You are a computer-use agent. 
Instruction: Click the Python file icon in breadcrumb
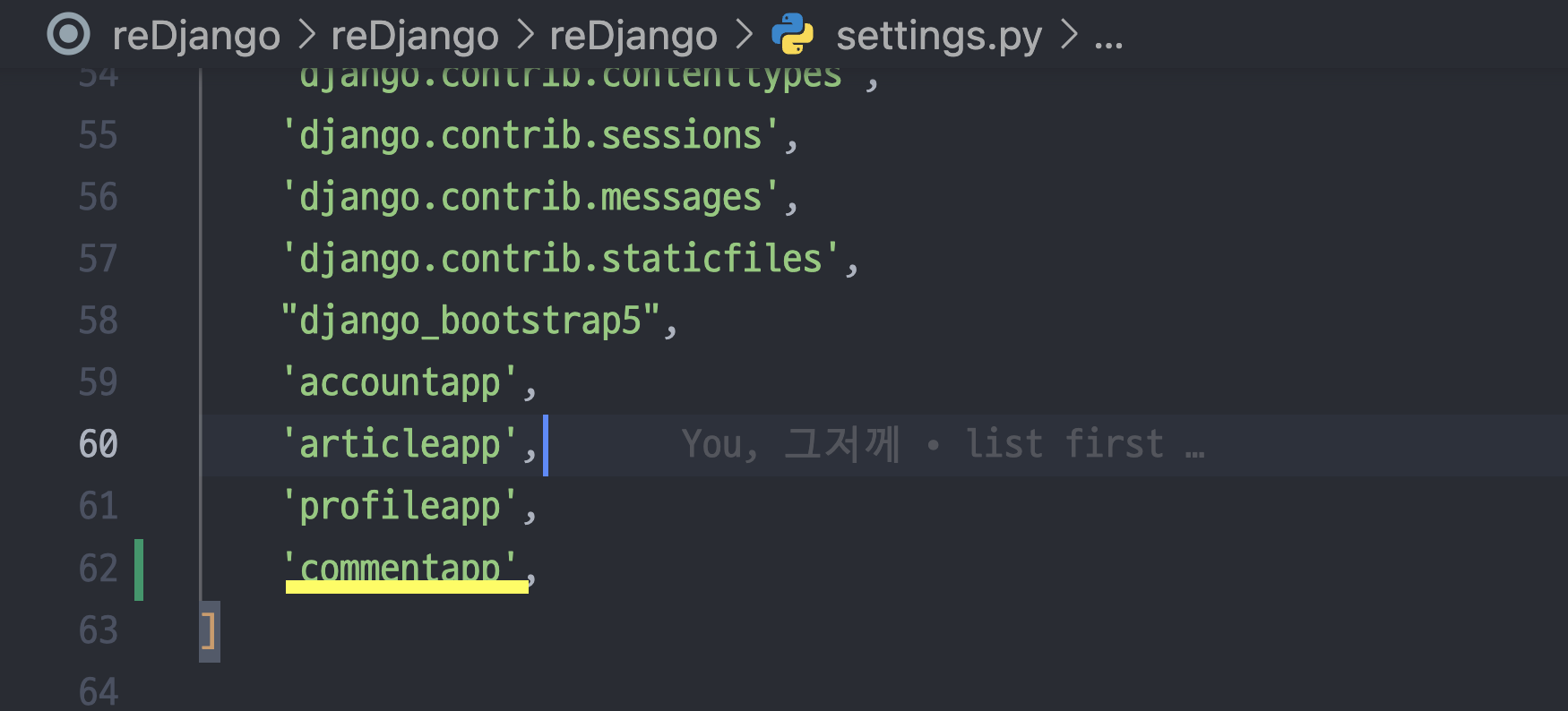tap(793, 35)
